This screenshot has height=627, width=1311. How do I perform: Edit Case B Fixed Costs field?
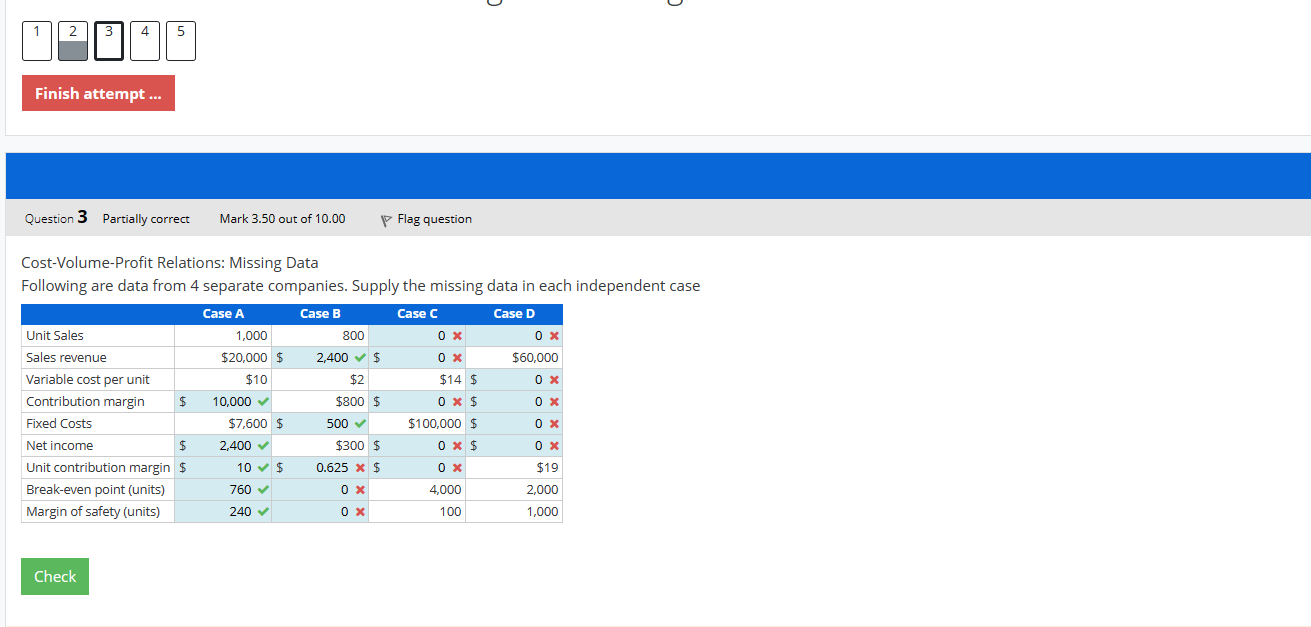coord(318,423)
